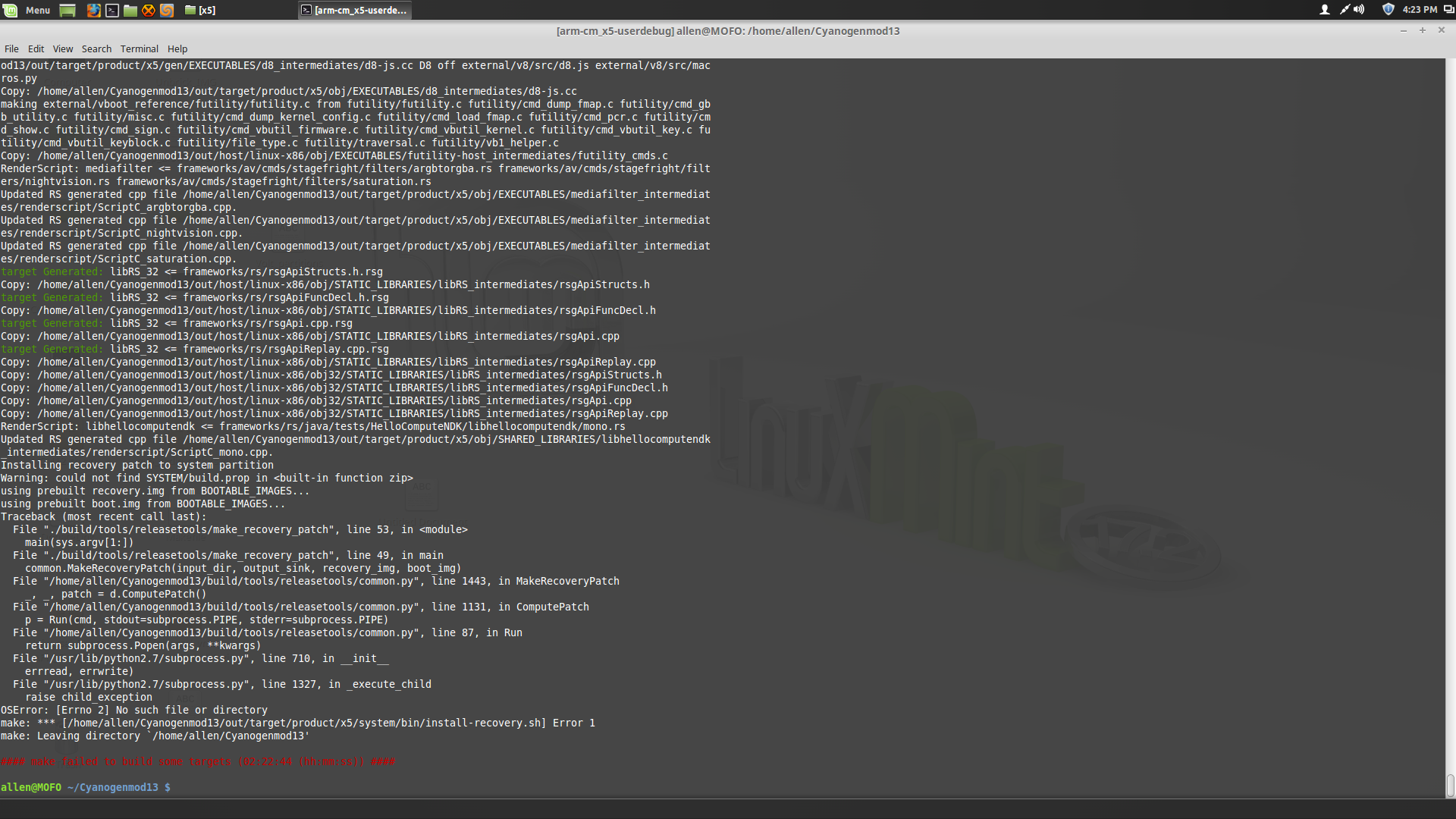Click the 4:23 PM clock

1420,10
